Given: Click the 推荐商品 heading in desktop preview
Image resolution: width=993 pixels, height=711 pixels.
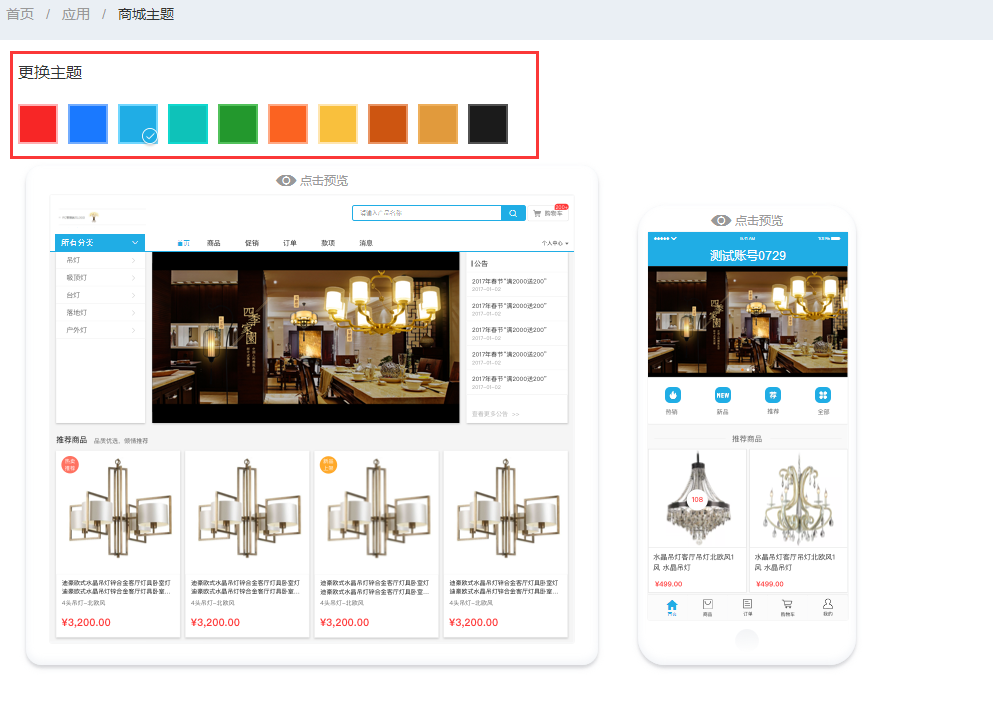Looking at the screenshot, I should click(x=72, y=439).
